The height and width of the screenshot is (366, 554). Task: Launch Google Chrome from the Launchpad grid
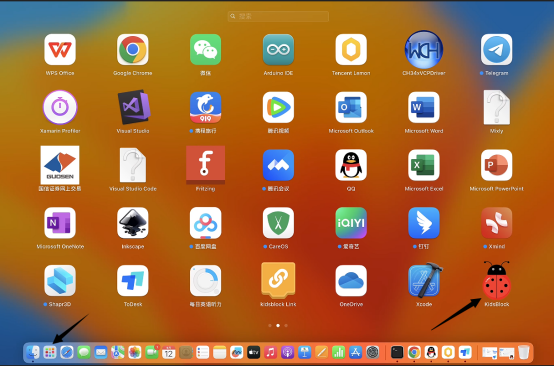(132, 49)
